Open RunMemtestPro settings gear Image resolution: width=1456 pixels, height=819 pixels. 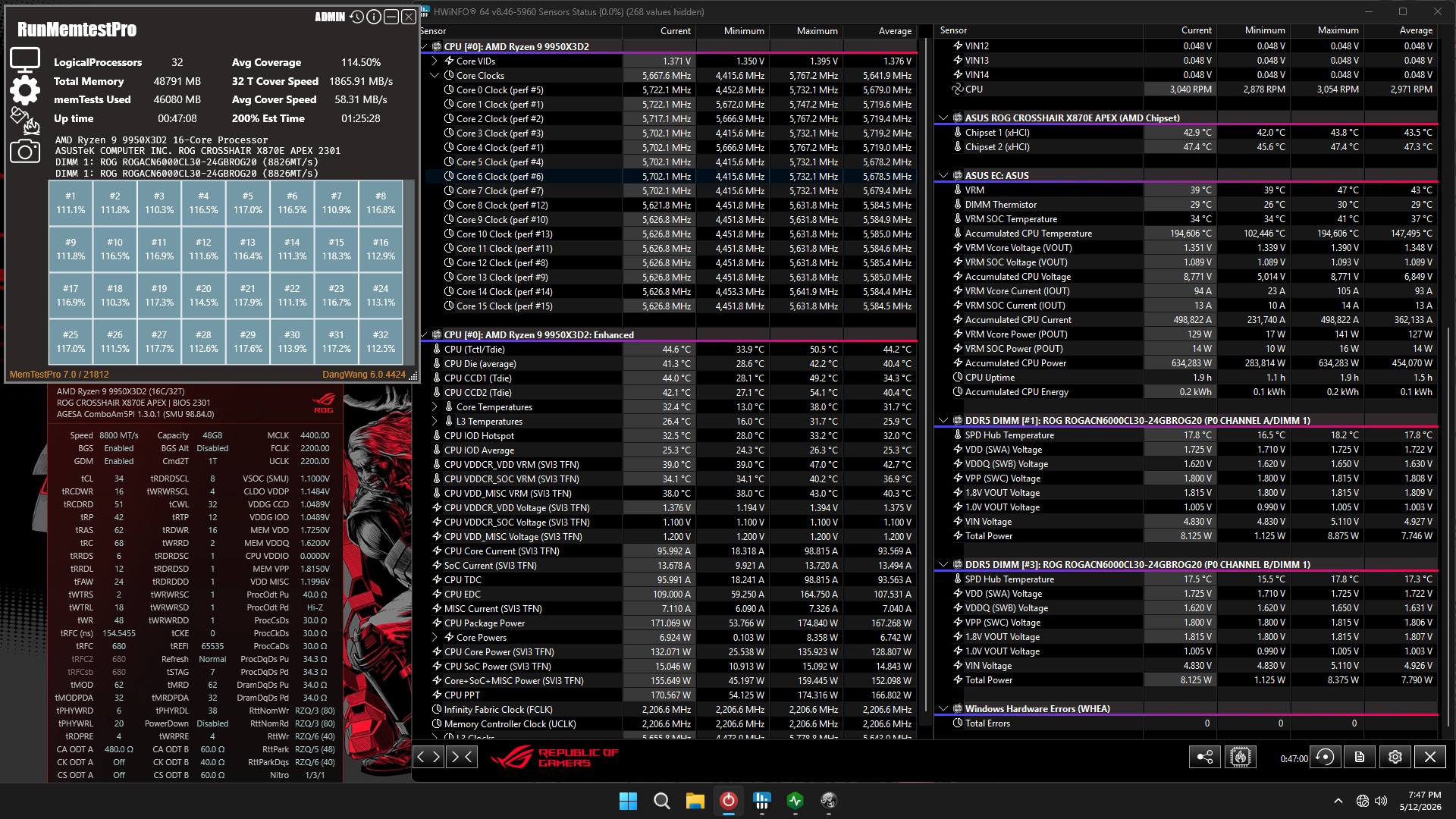pyautogui.click(x=25, y=89)
